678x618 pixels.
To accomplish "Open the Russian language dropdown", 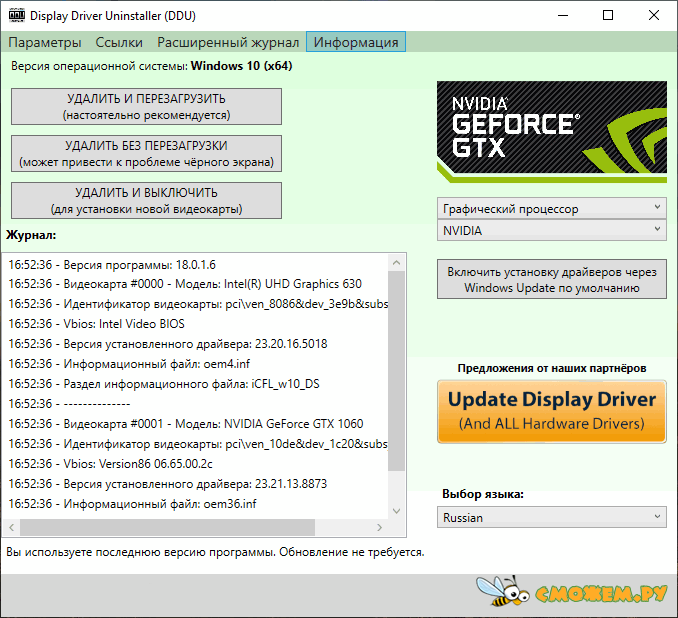I will (x=552, y=517).
